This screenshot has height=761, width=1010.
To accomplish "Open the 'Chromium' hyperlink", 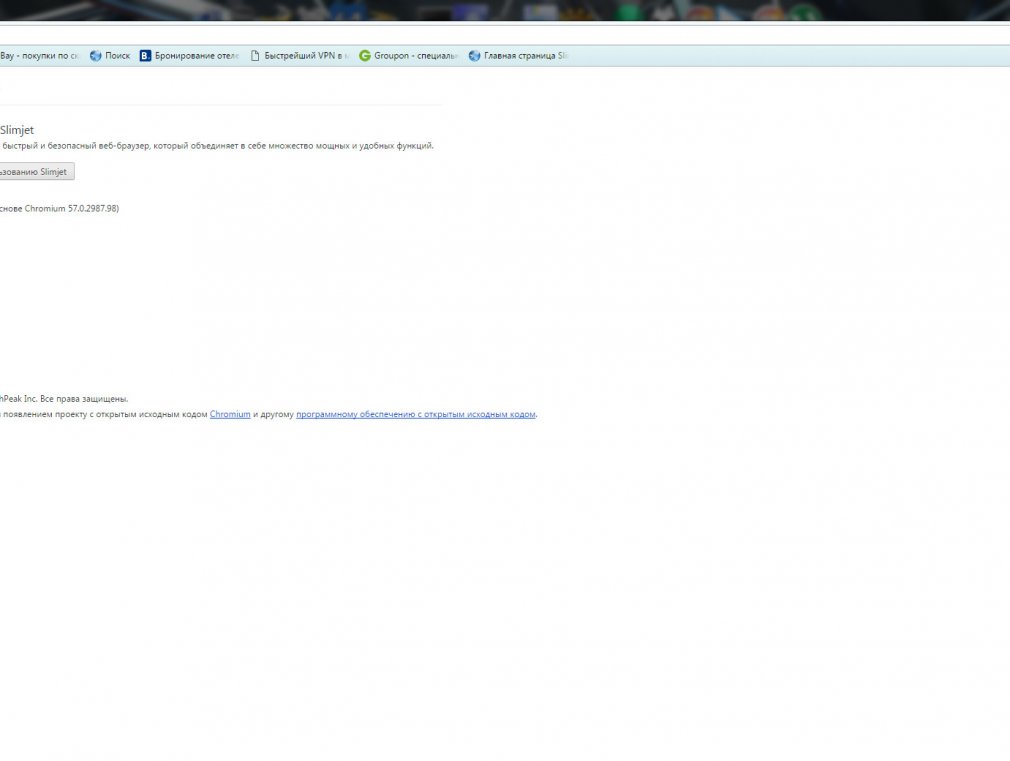I will tap(230, 414).
